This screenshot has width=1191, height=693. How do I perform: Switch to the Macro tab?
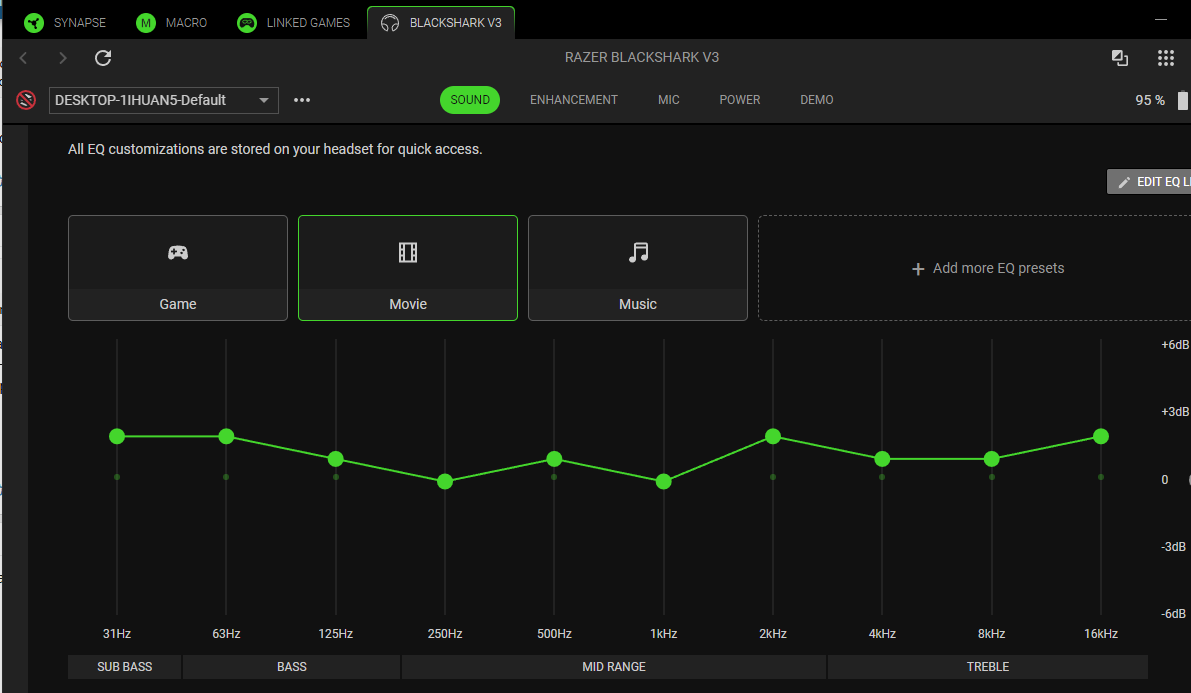coord(172,23)
